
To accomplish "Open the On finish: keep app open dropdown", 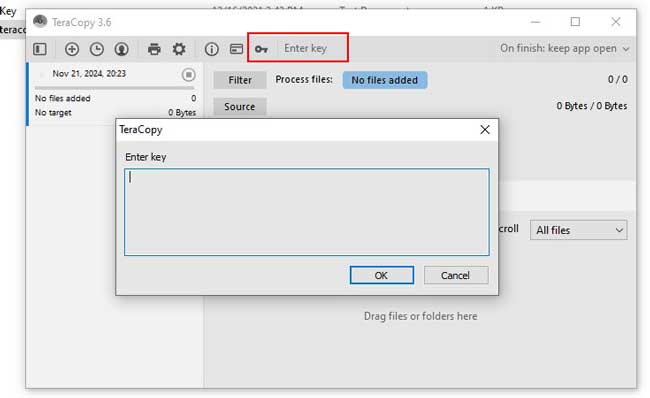I will [564, 49].
